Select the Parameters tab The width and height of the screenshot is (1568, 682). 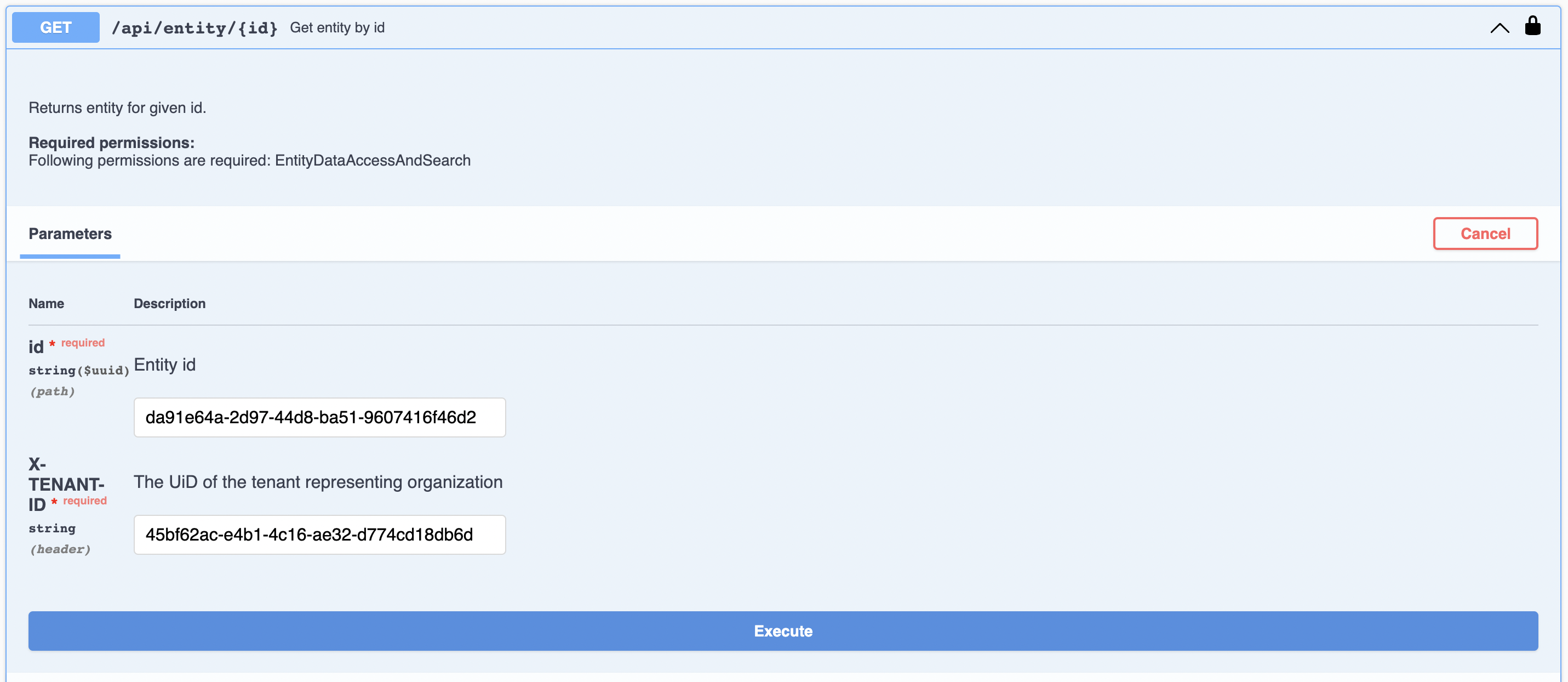(70, 234)
